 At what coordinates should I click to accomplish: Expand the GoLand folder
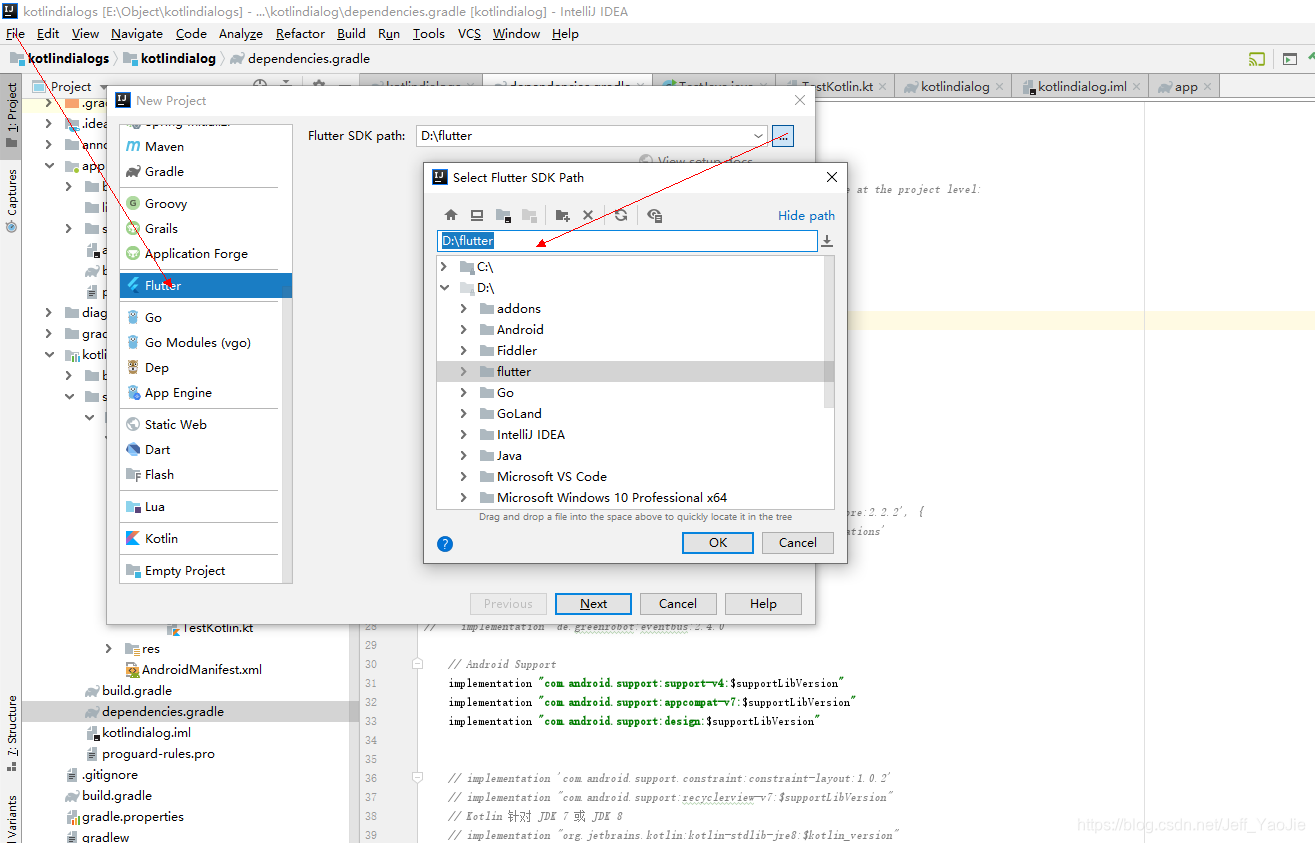pos(463,414)
